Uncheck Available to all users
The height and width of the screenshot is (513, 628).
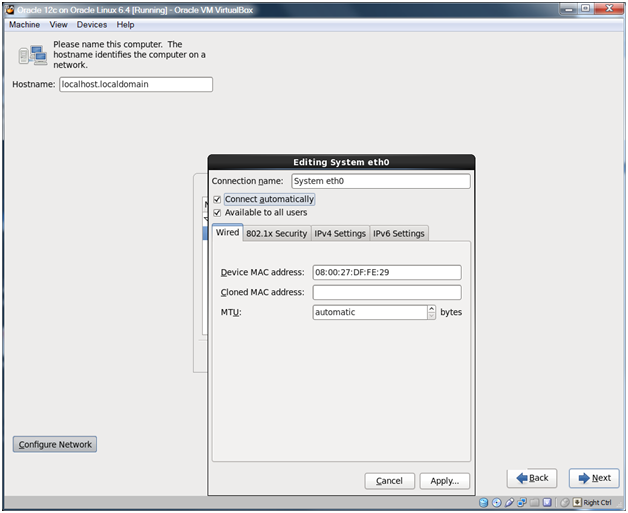pyautogui.click(x=217, y=212)
